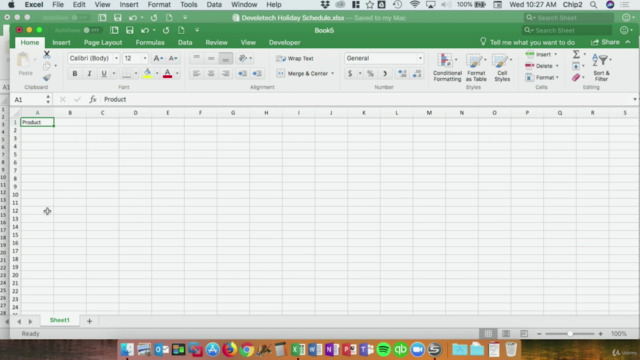640x360 pixels.
Task: Open Spotify from the Dock
Action: tap(383, 349)
